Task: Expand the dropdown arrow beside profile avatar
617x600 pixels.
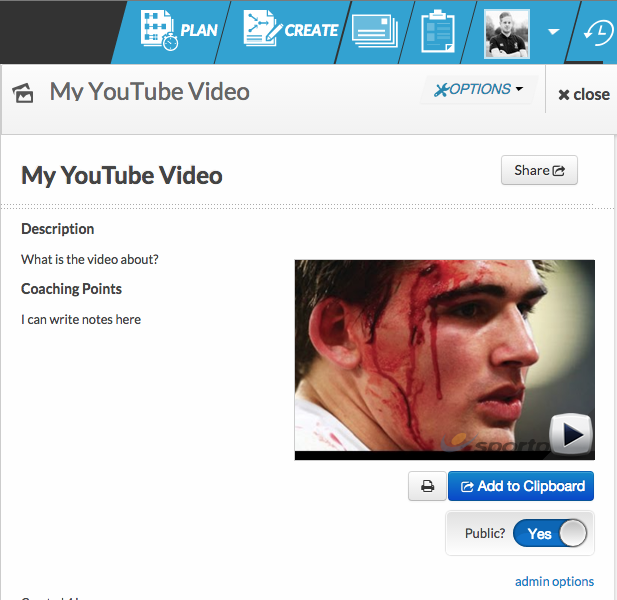Action: tap(553, 32)
